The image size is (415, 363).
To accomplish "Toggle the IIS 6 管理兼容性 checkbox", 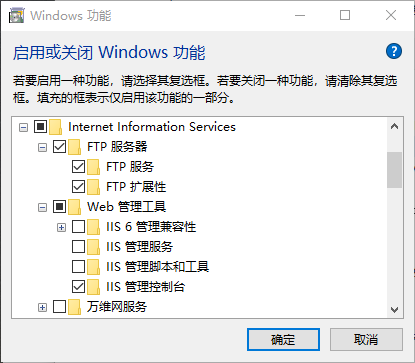I will click(78, 227).
